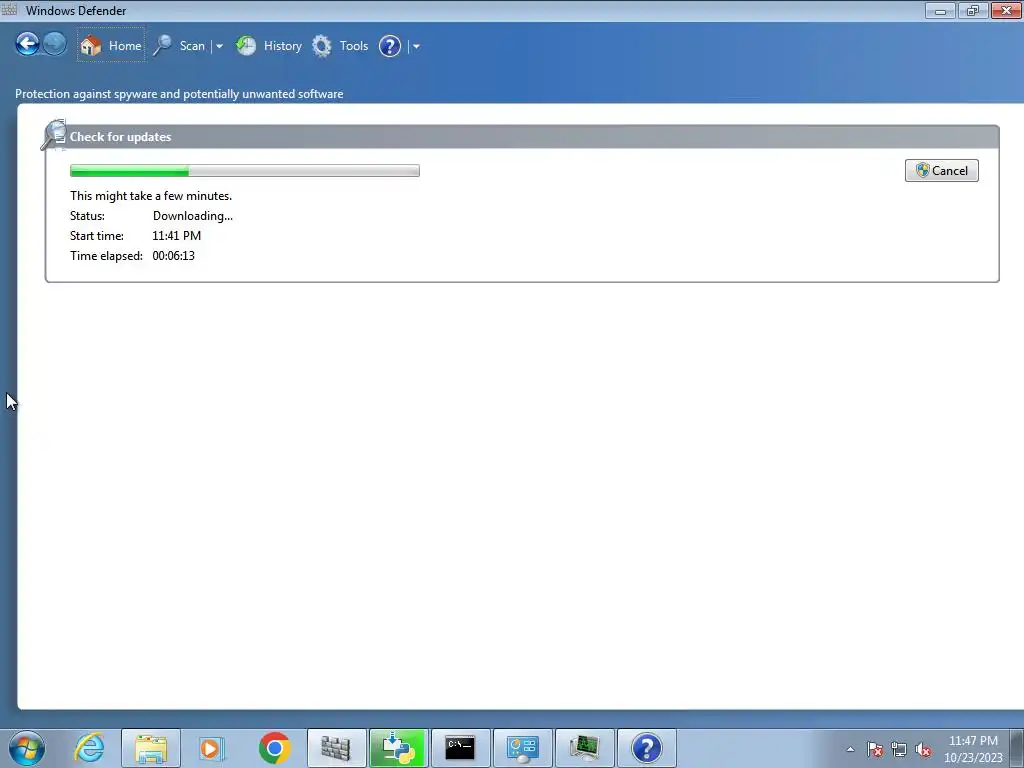Click the Tools gear icon
This screenshot has width=1024, height=768.
pyautogui.click(x=322, y=46)
